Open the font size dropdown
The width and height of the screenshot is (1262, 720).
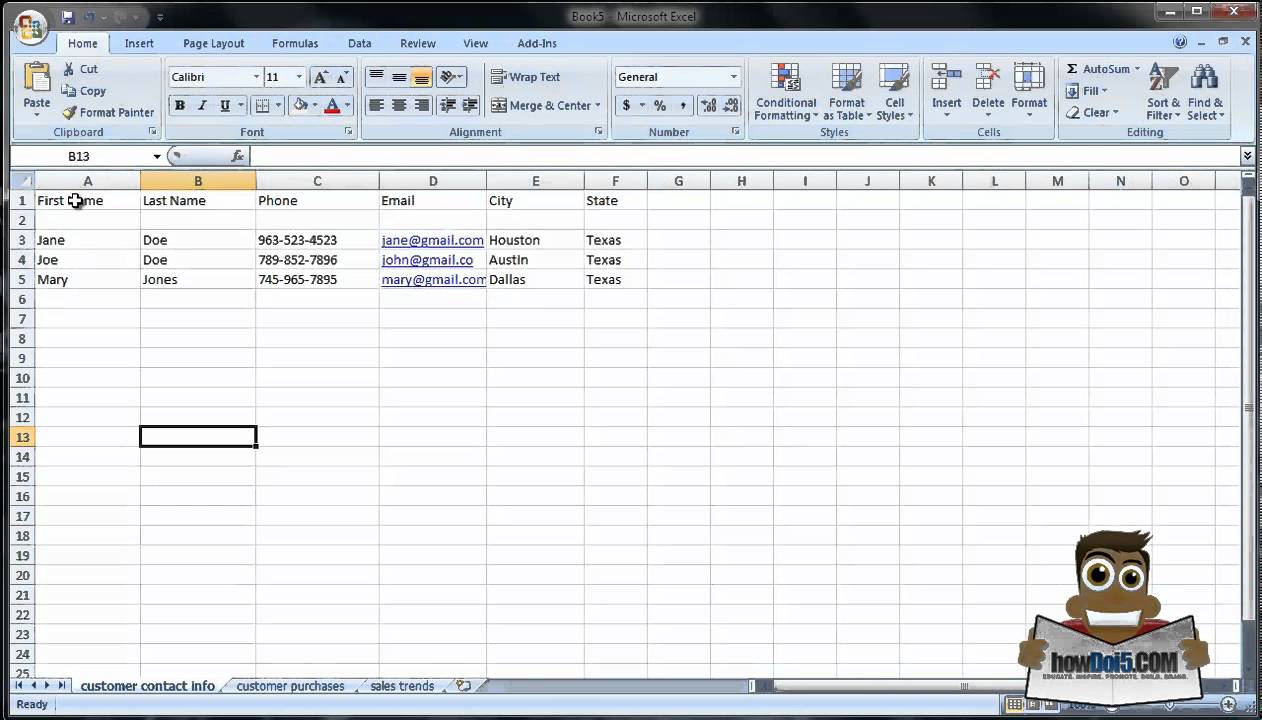298,77
